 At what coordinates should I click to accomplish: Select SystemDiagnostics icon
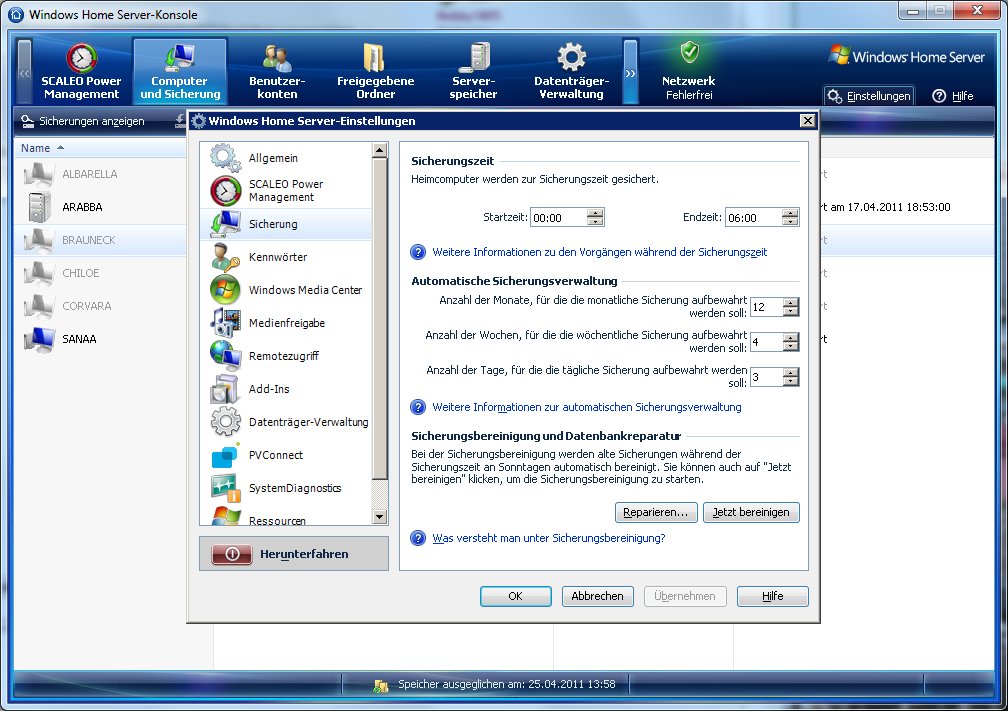pos(226,487)
